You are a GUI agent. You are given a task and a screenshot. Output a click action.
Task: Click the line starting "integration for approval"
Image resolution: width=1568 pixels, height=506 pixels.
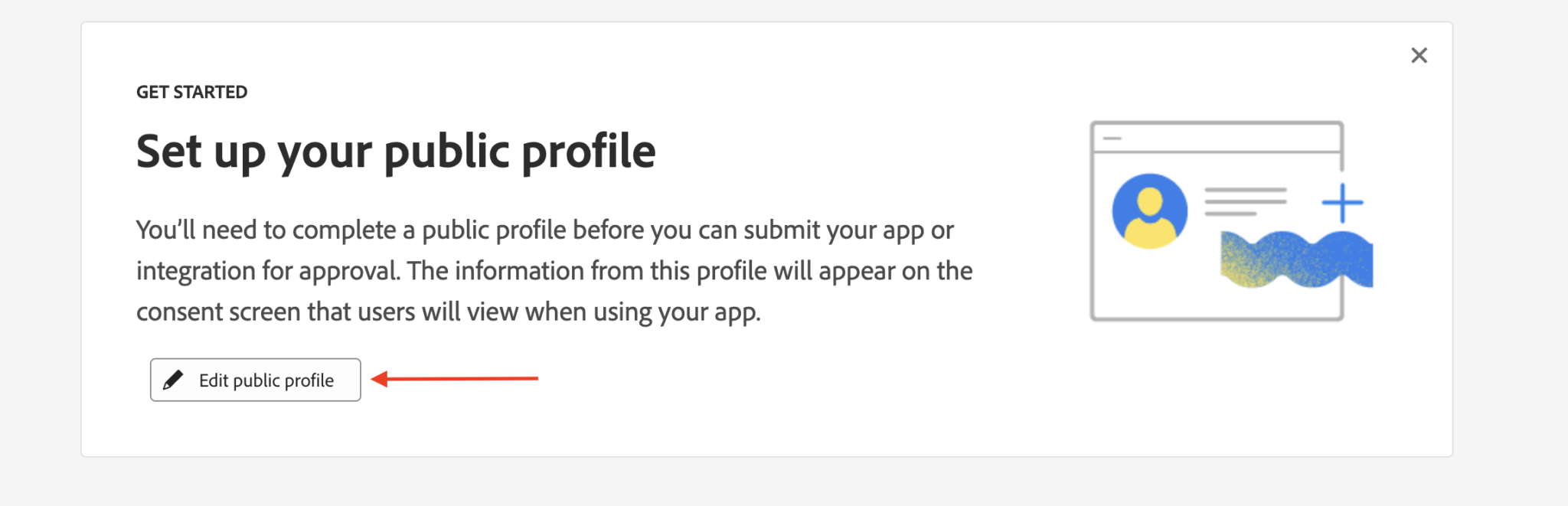(554, 270)
